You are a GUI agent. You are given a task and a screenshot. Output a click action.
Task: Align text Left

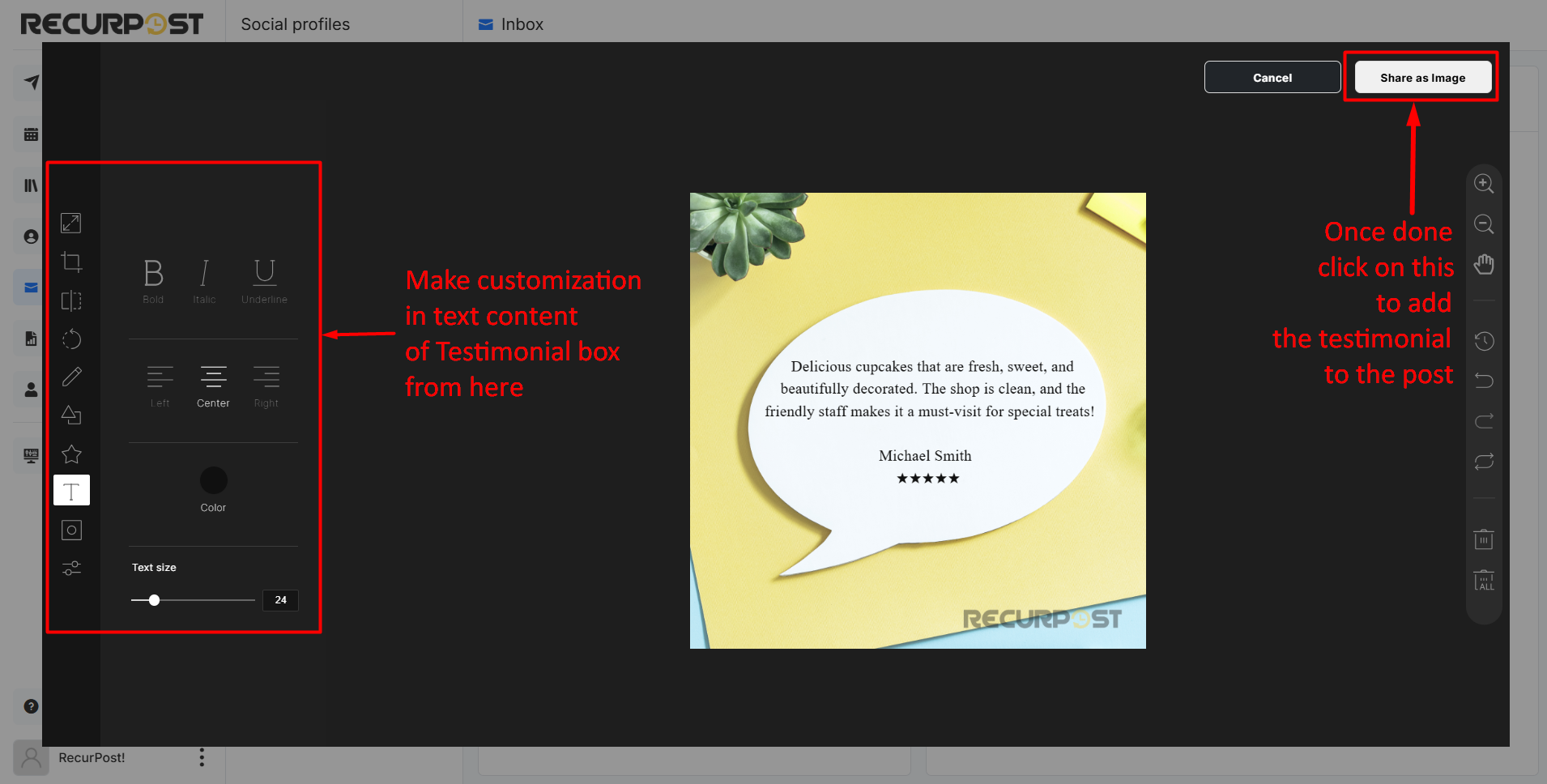pos(160,386)
